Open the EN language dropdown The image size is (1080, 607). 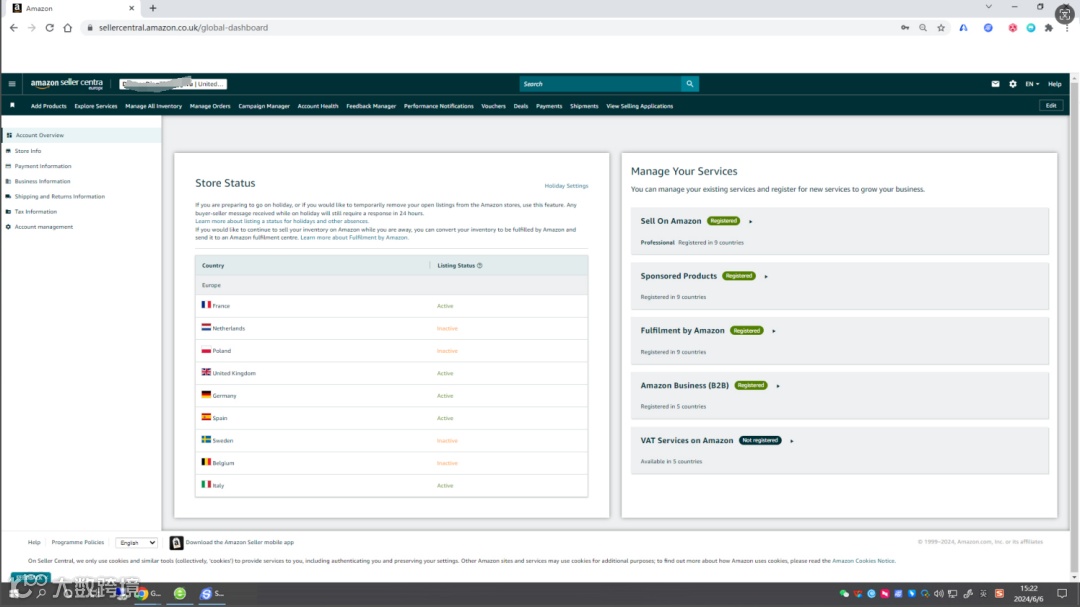(1032, 84)
